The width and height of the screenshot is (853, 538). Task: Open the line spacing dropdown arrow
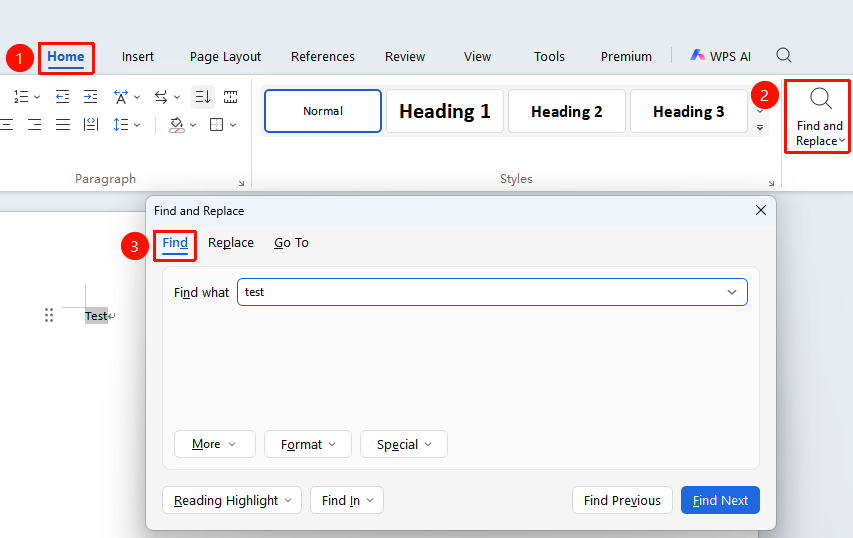[x=137, y=125]
